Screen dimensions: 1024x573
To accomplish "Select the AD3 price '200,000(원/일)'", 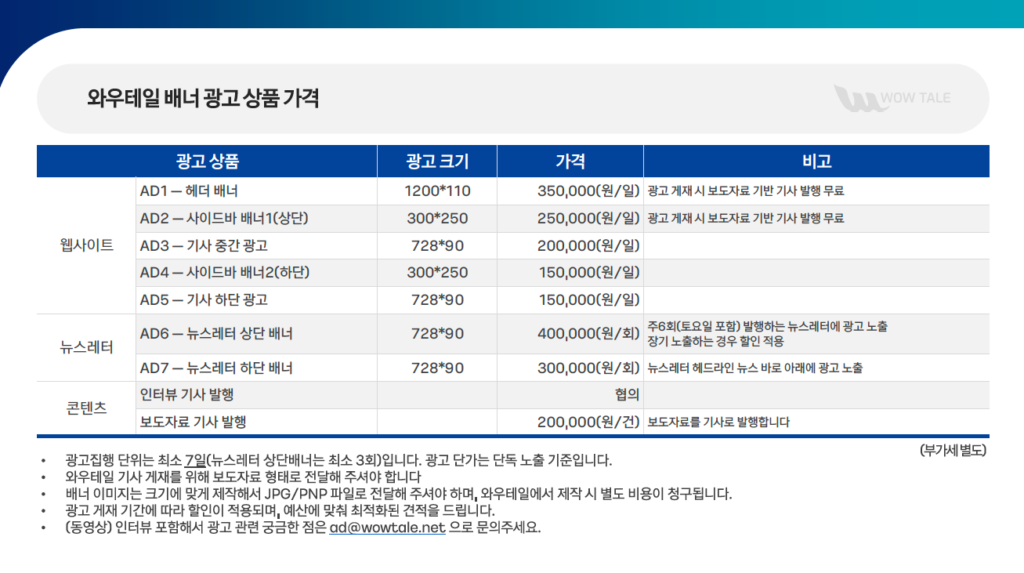I will pos(588,246).
